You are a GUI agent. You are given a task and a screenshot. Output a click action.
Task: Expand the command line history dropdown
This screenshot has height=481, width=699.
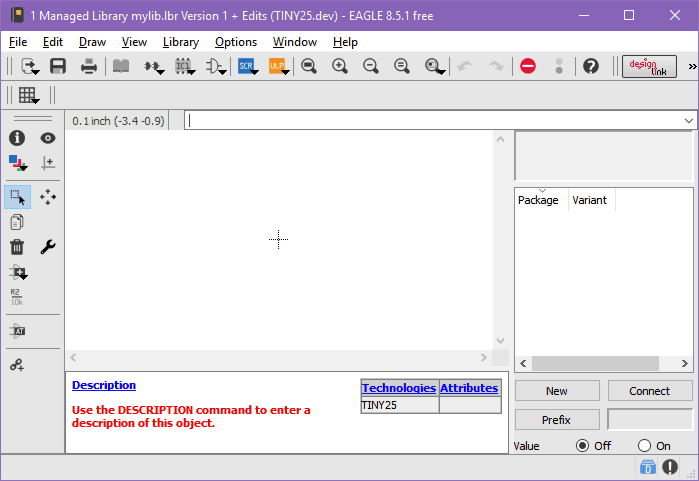tap(688, 120)
